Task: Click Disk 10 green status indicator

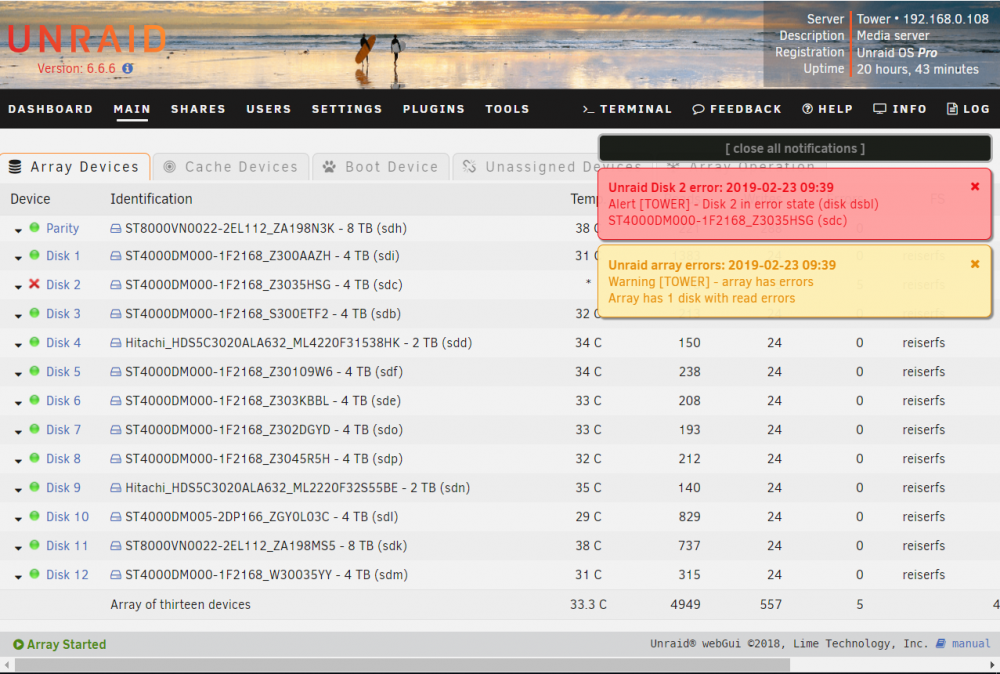Action: click(34, 516)
